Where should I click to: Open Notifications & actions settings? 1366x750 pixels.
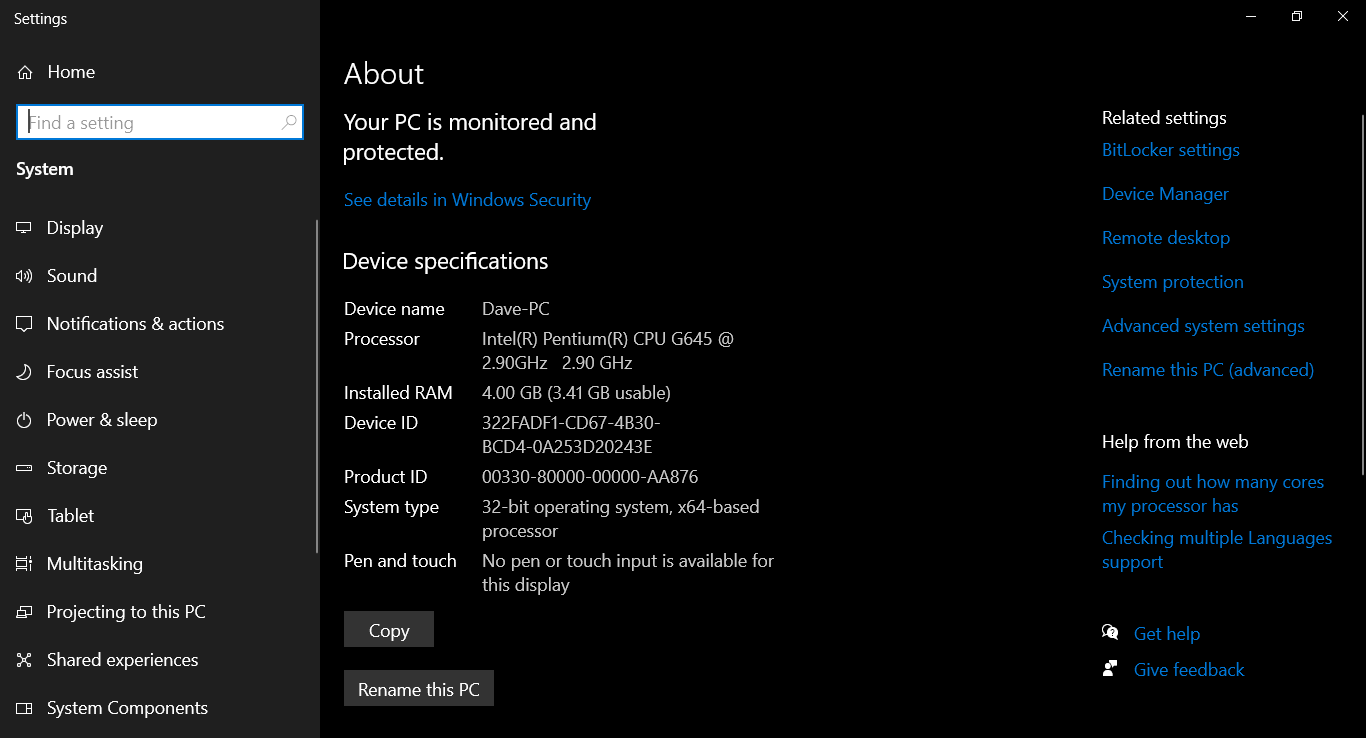[x=135, y=324]
